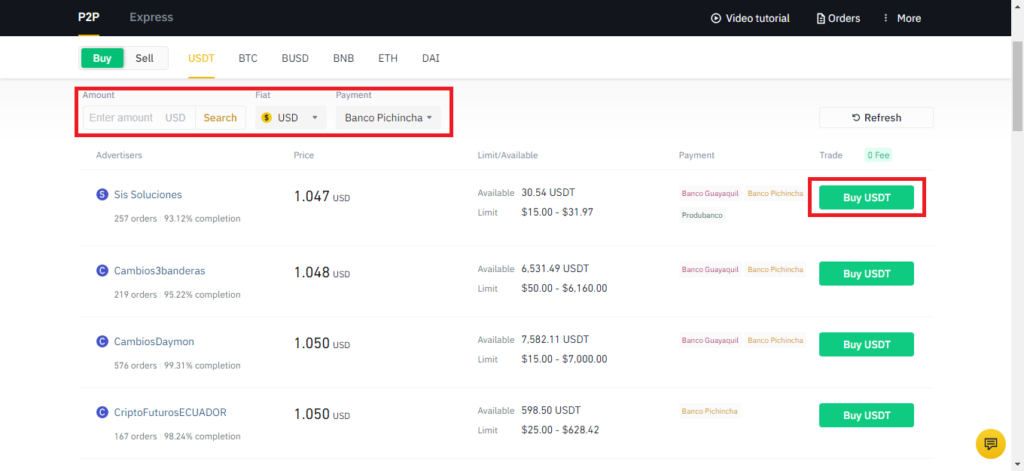Click CriptoFuturosECUADOR's Banco Pichincha tag
1024x471 pixels.
coord(709,411)
